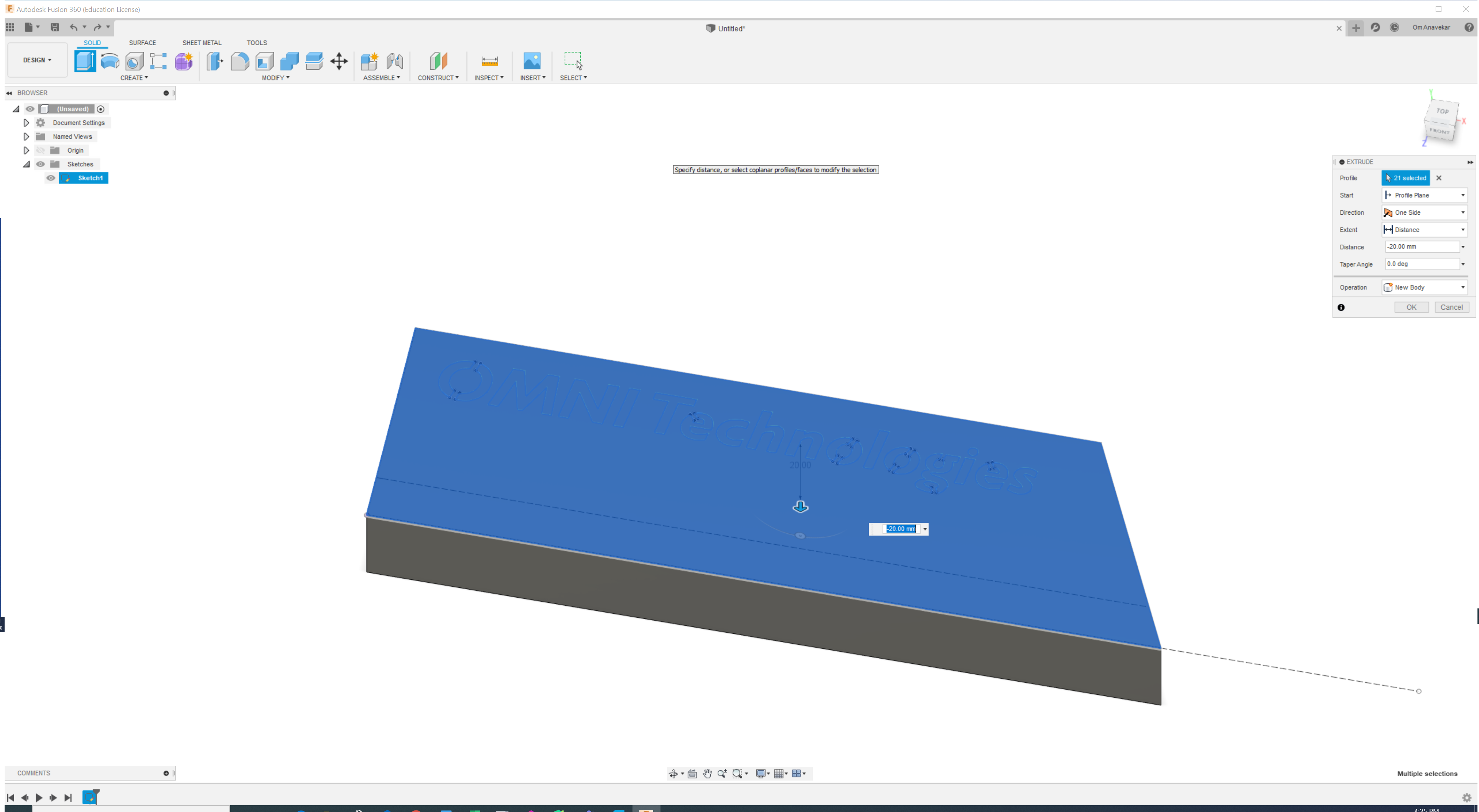Hide Sketch1 using its eye icon
Screen dimensions: 1479x812
[x=51, y=178]
